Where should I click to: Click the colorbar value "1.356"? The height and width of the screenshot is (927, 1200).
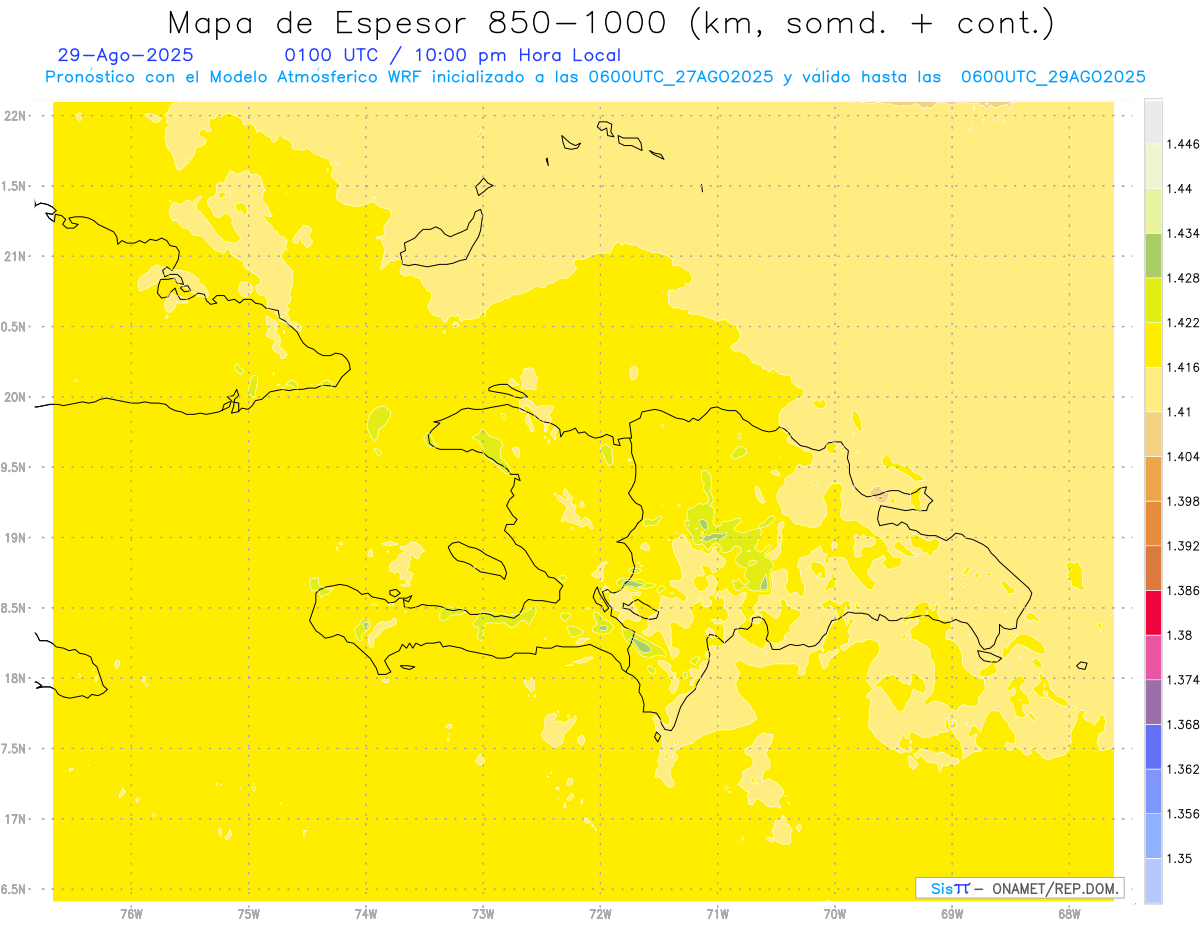click(1184, 814)
